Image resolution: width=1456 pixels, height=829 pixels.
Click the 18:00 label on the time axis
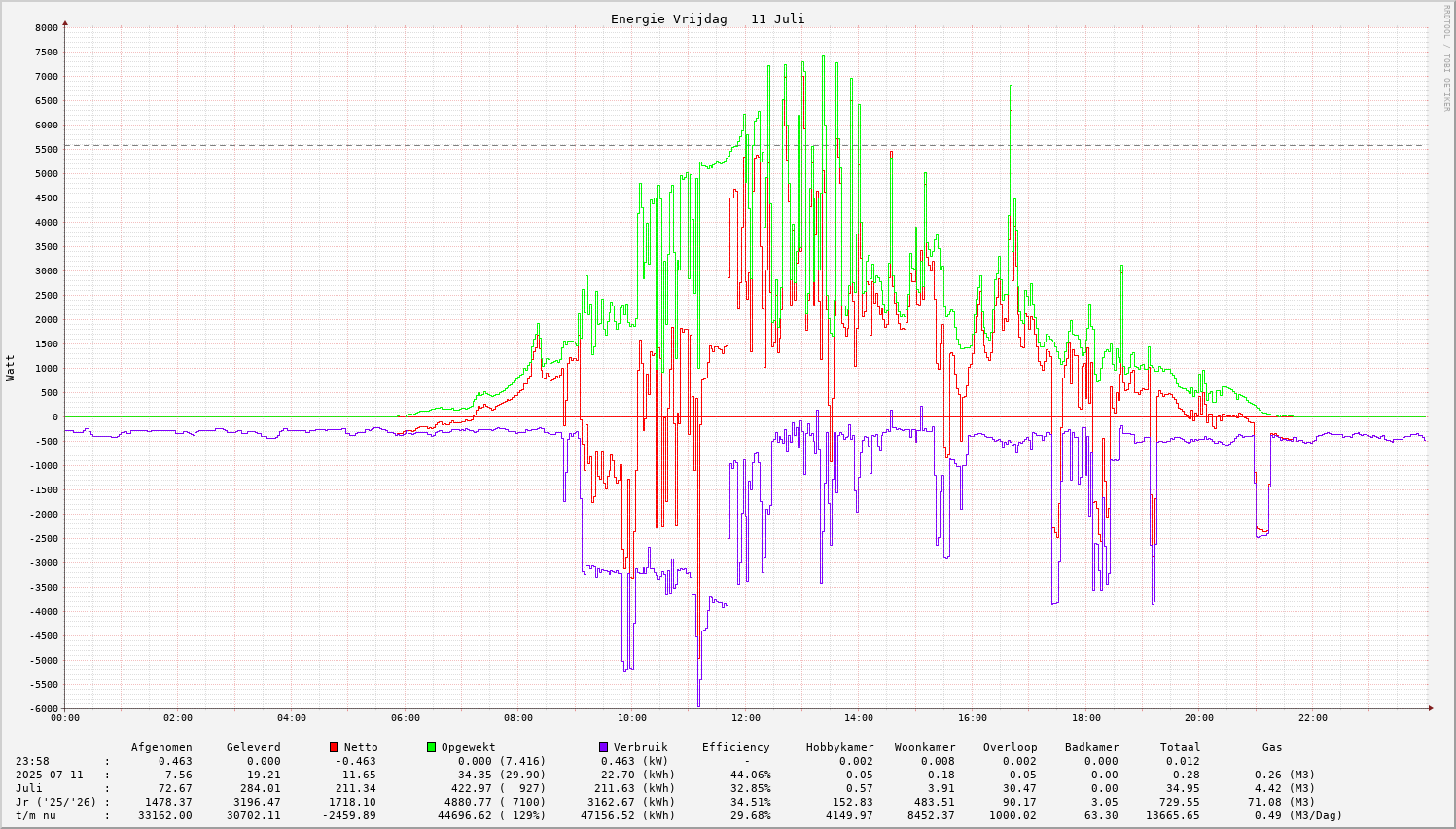click(1086, 718)
